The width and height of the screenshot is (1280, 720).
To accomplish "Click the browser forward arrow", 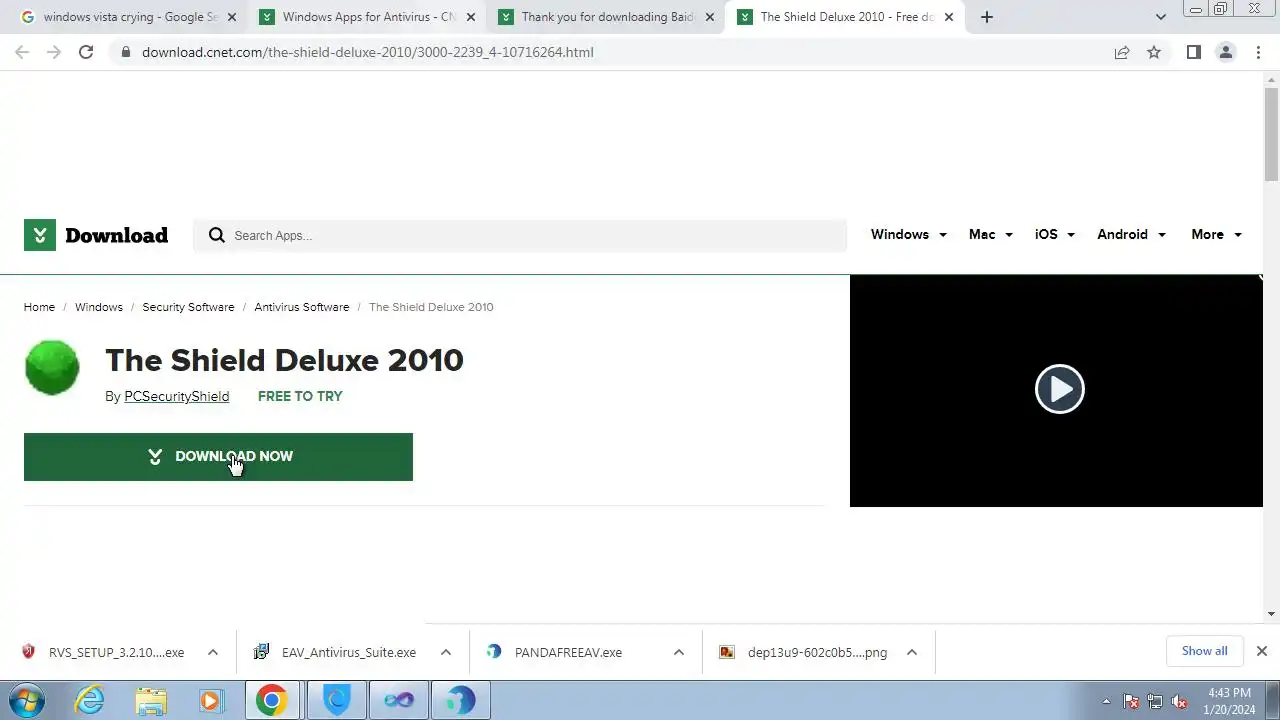I will pos(54,52).
